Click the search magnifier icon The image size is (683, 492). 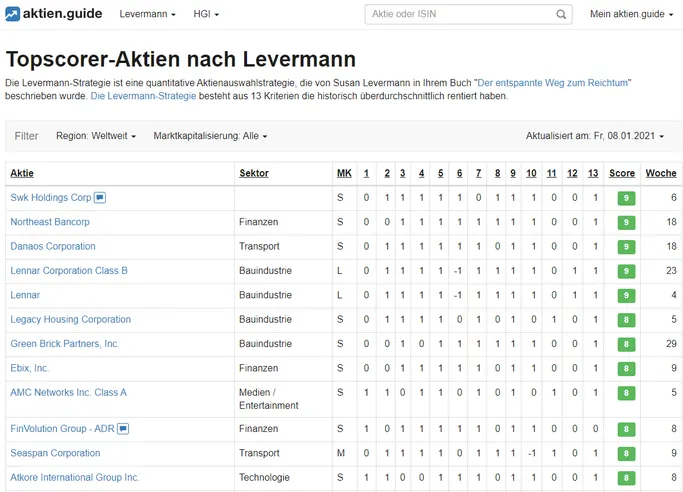(x=561, y=14)
